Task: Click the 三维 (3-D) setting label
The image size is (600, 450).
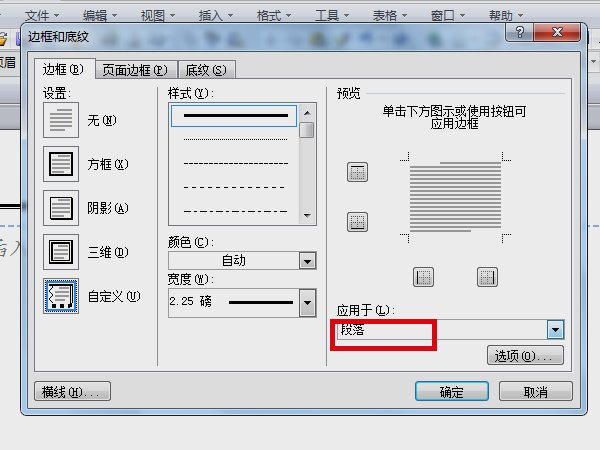Action: (x=108, y=252)
